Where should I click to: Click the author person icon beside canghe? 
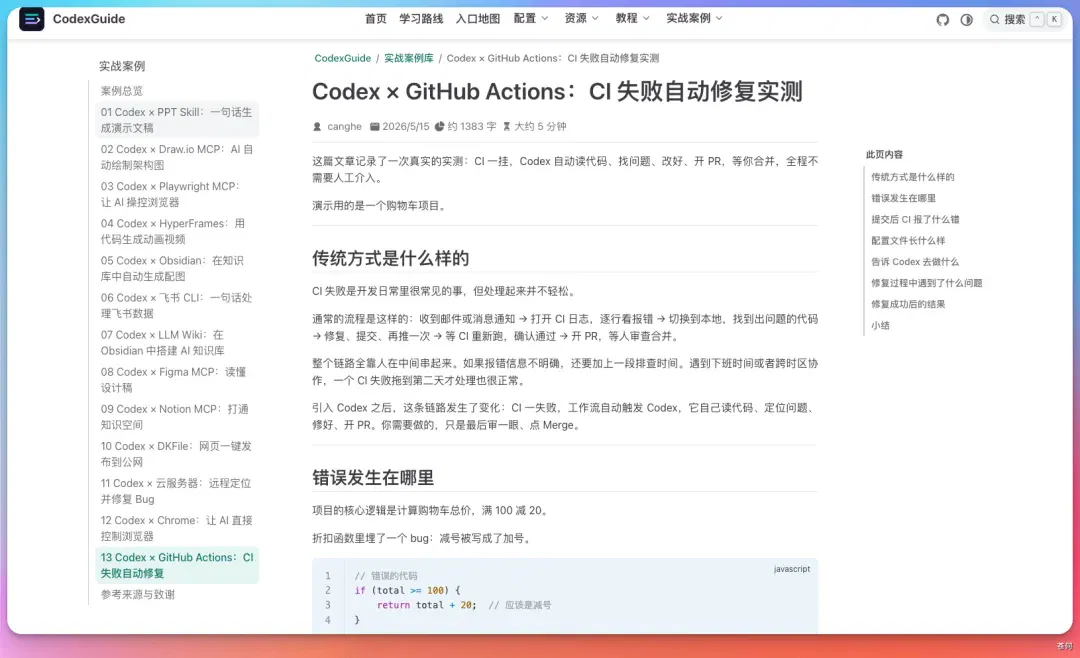317,127
